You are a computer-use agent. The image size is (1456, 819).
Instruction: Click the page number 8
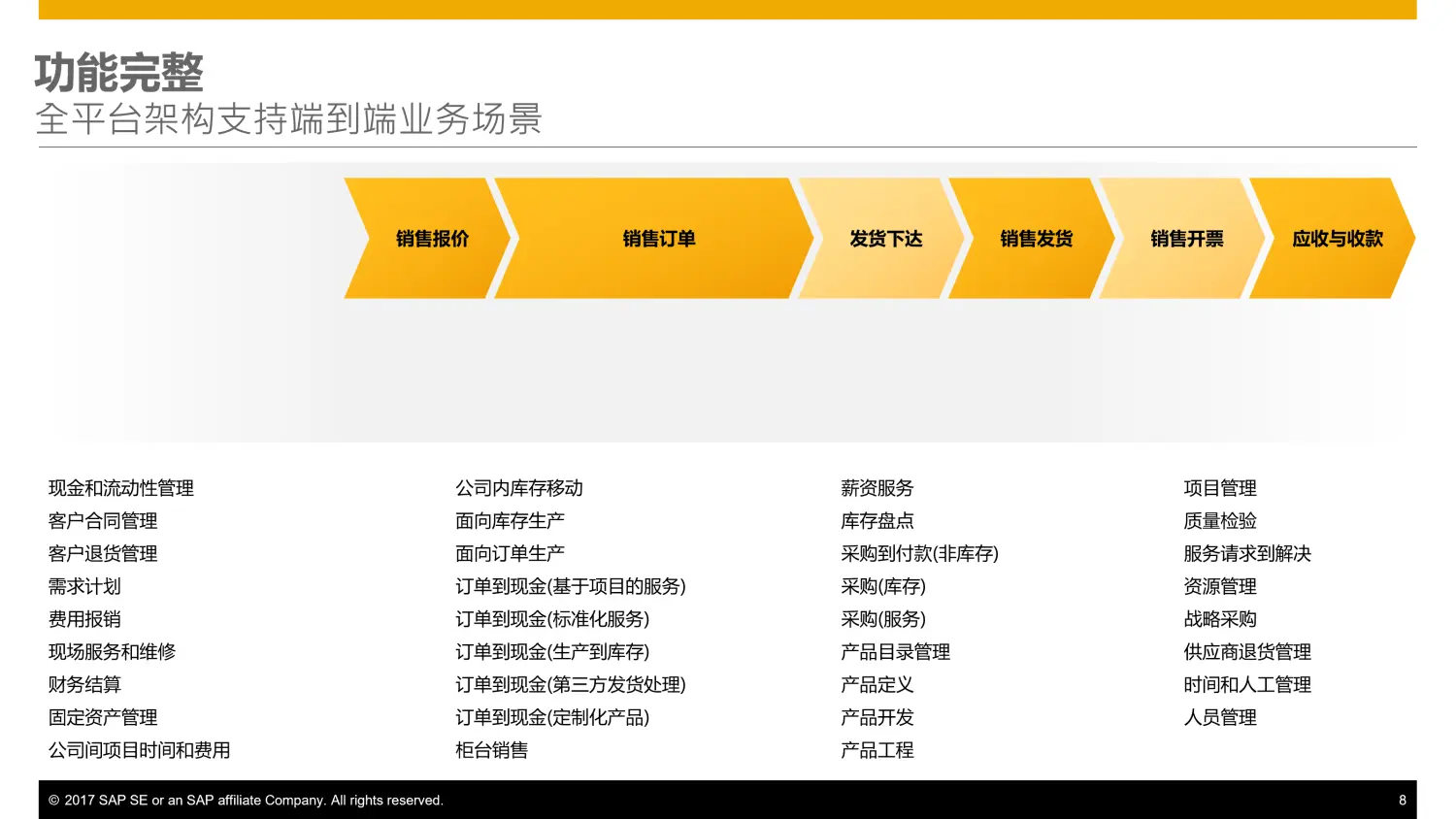(1403, 801)
